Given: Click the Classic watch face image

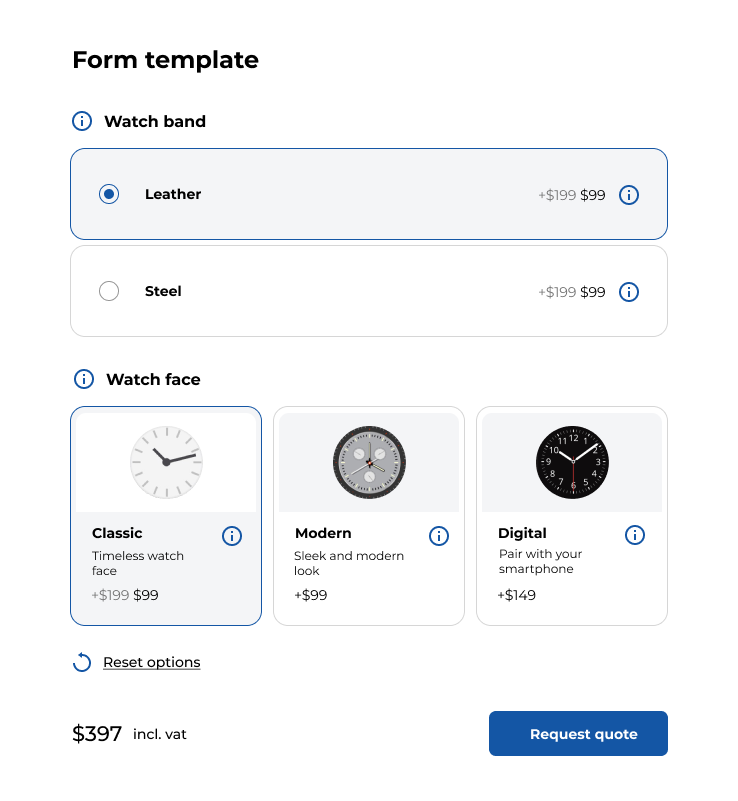Looking at the screenshot, I should pos(166,461).
